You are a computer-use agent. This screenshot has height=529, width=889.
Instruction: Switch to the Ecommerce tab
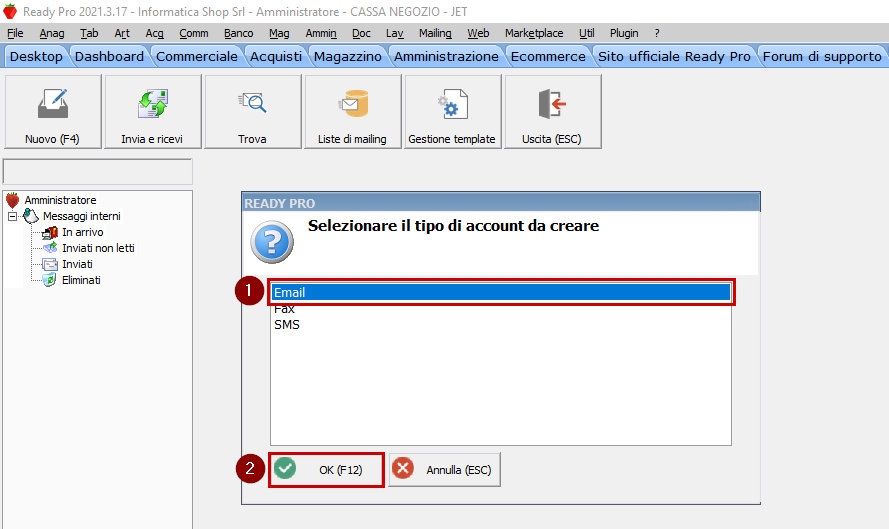[x=548, y=57]
